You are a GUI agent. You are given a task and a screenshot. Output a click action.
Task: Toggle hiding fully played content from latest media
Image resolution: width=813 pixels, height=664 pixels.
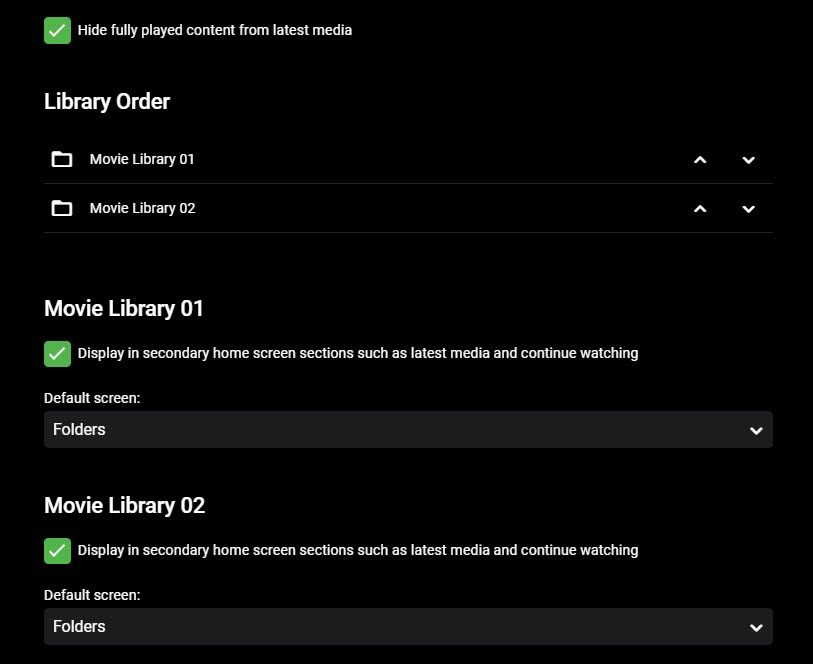point(57,30)
